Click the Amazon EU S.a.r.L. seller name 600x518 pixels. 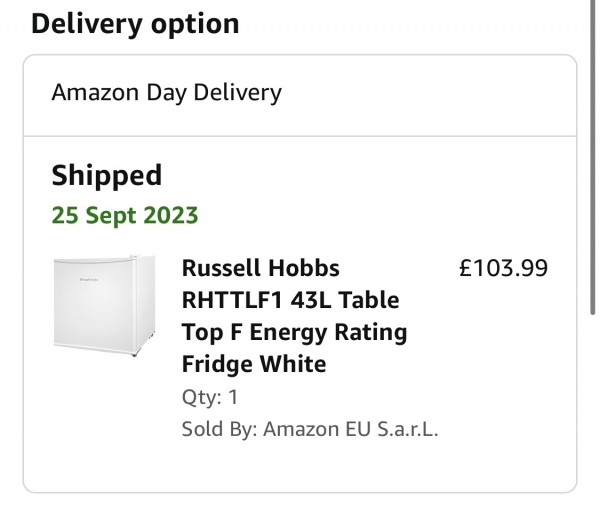[x=351, y=429]
